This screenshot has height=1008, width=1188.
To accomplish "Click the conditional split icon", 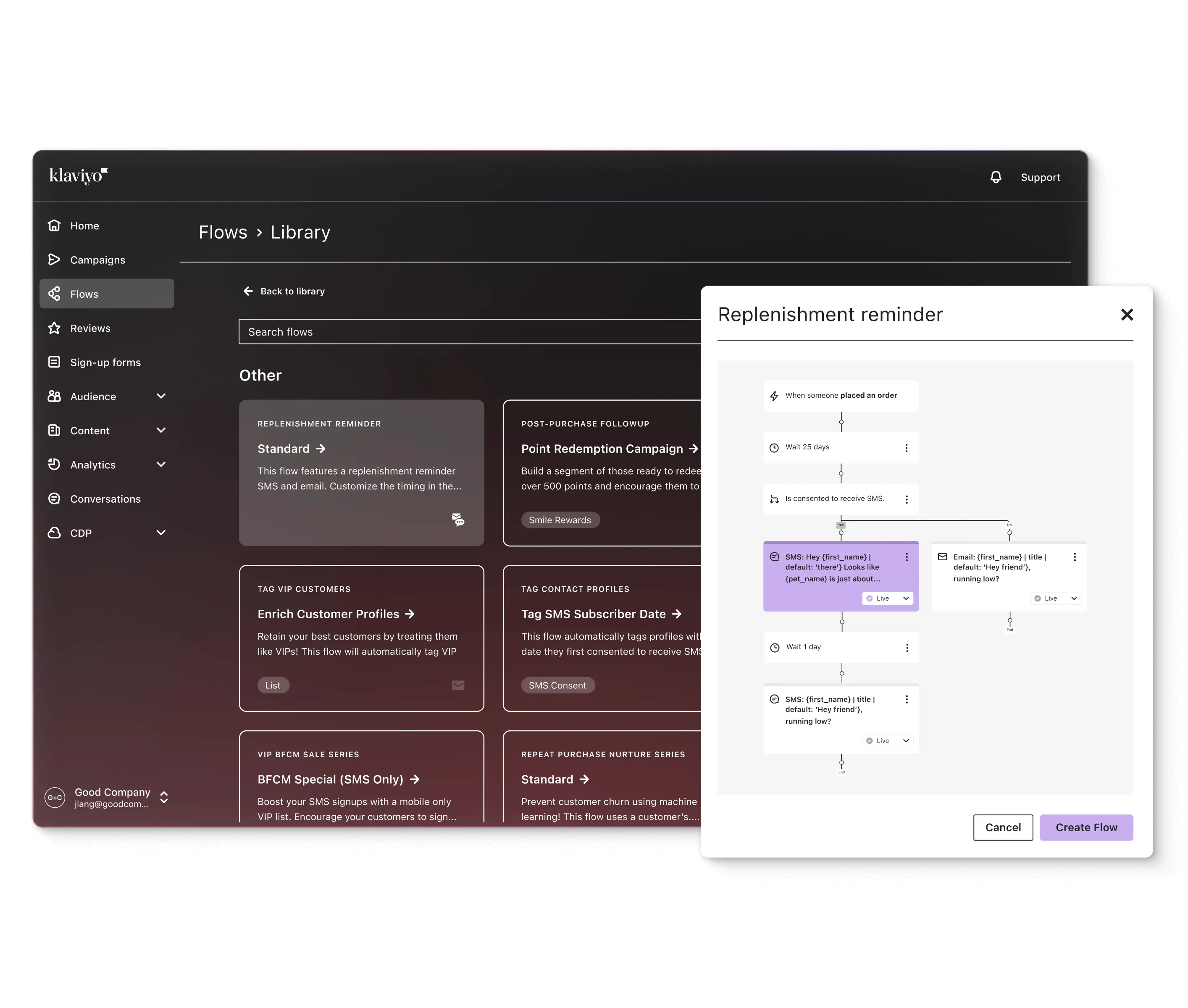I will coord(774,499).
